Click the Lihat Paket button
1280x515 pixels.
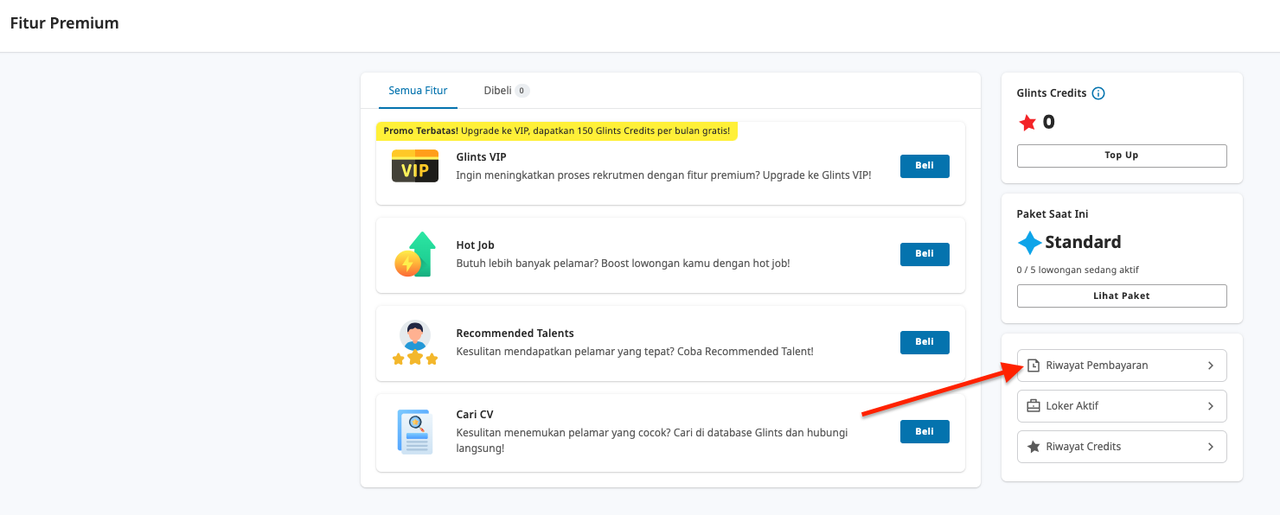pyautogui.click(x=1121, y=296)
